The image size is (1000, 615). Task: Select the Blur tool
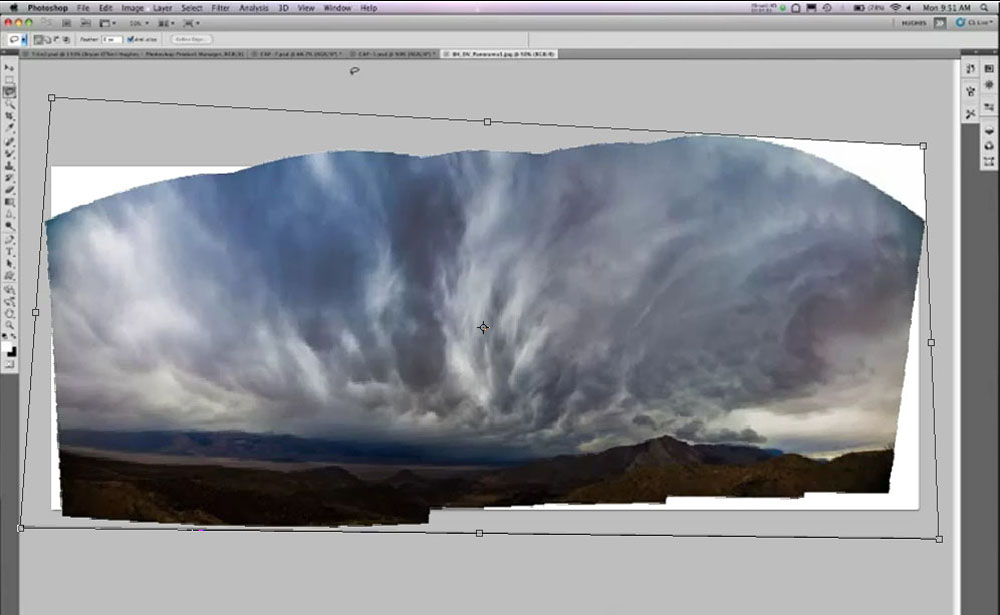[9, 214]
